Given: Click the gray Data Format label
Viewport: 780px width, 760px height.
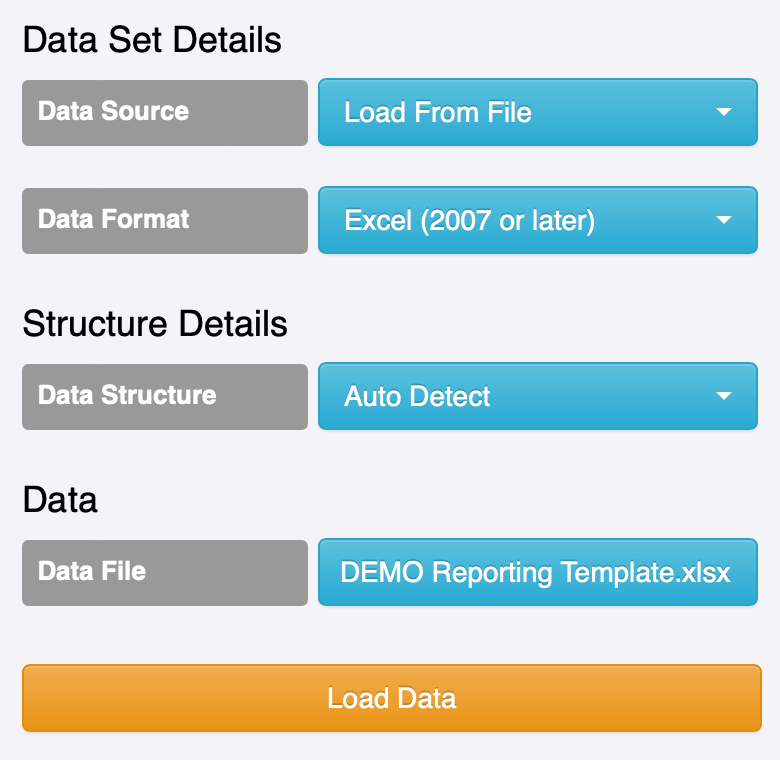Looking at the screenshot, I should click(x=164, y=220).
